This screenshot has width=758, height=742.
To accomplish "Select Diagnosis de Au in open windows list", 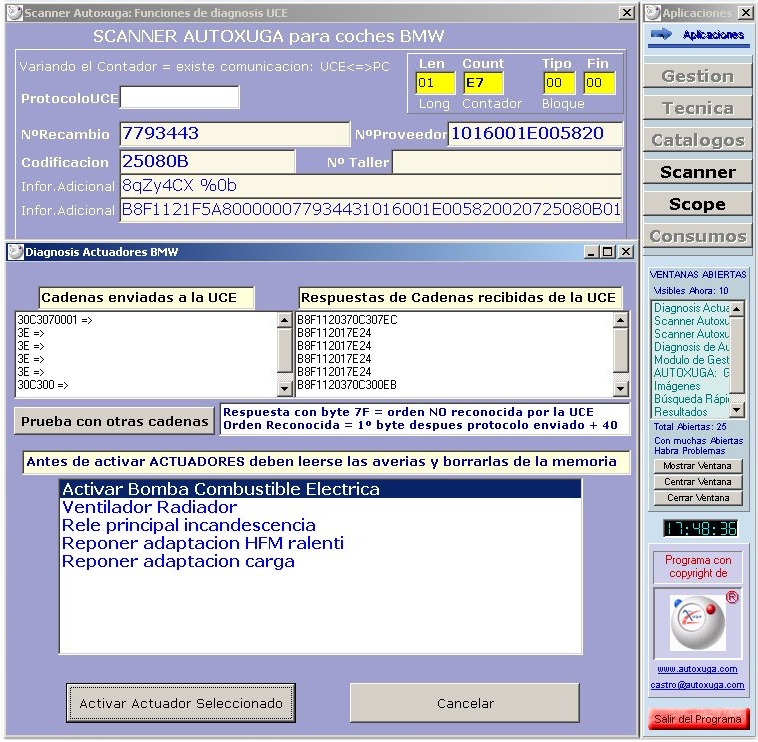I will pos(691,347).
